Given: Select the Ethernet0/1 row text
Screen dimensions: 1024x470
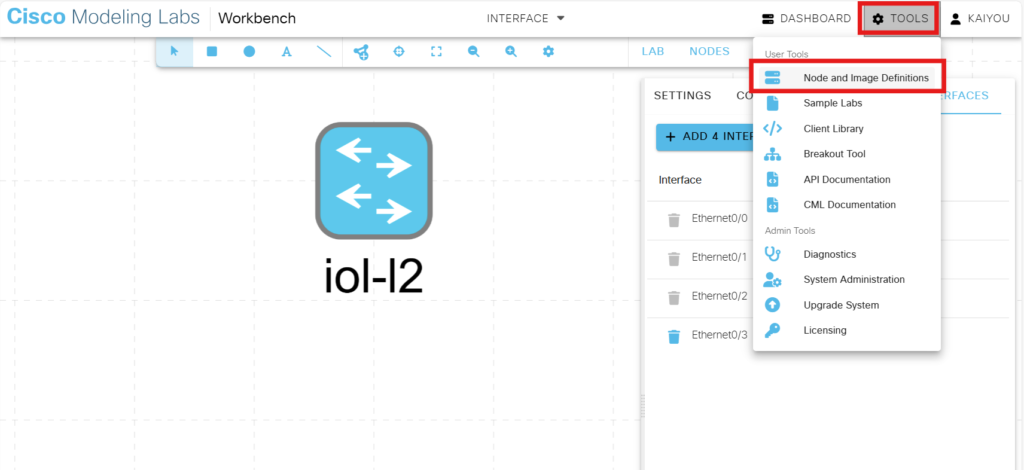Looking at the screenshot, I should click(x=719, y=257).
